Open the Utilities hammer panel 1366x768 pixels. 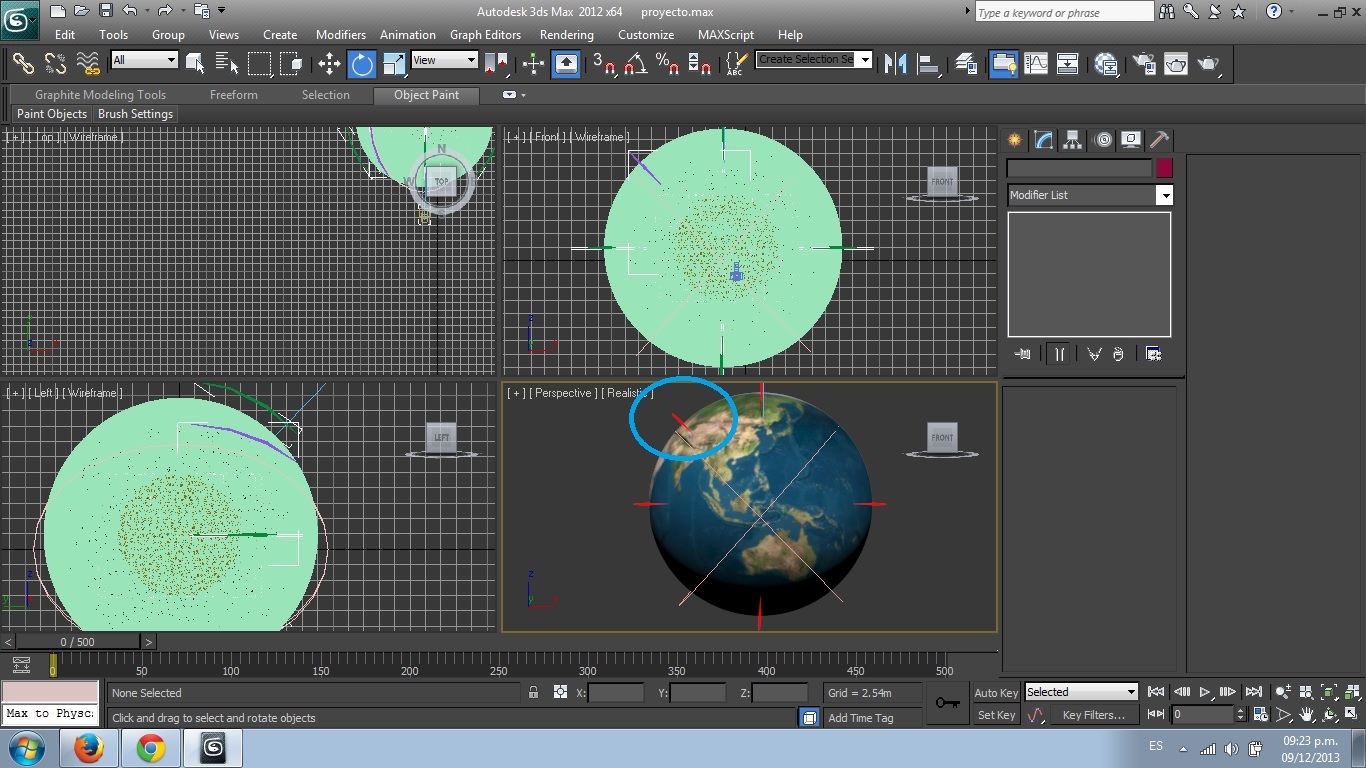point(1158,140)
